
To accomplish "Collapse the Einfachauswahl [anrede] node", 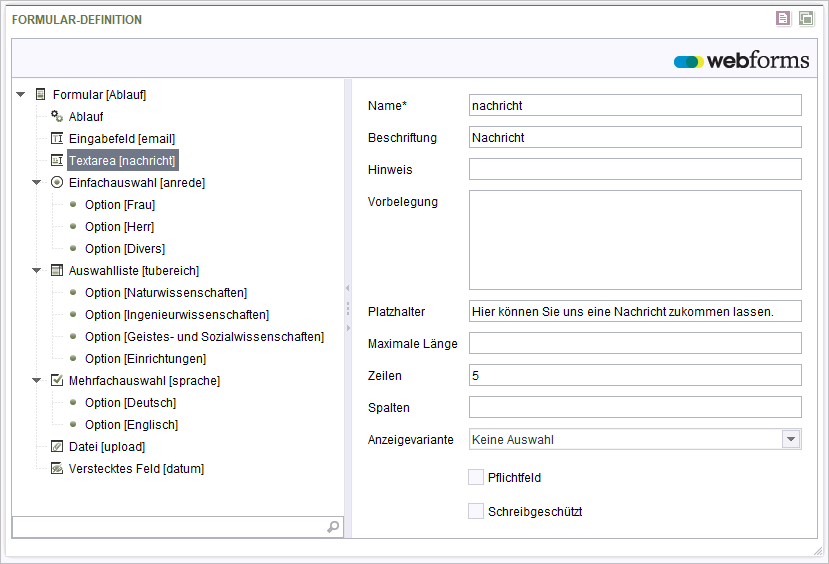I will click(36, 182).
